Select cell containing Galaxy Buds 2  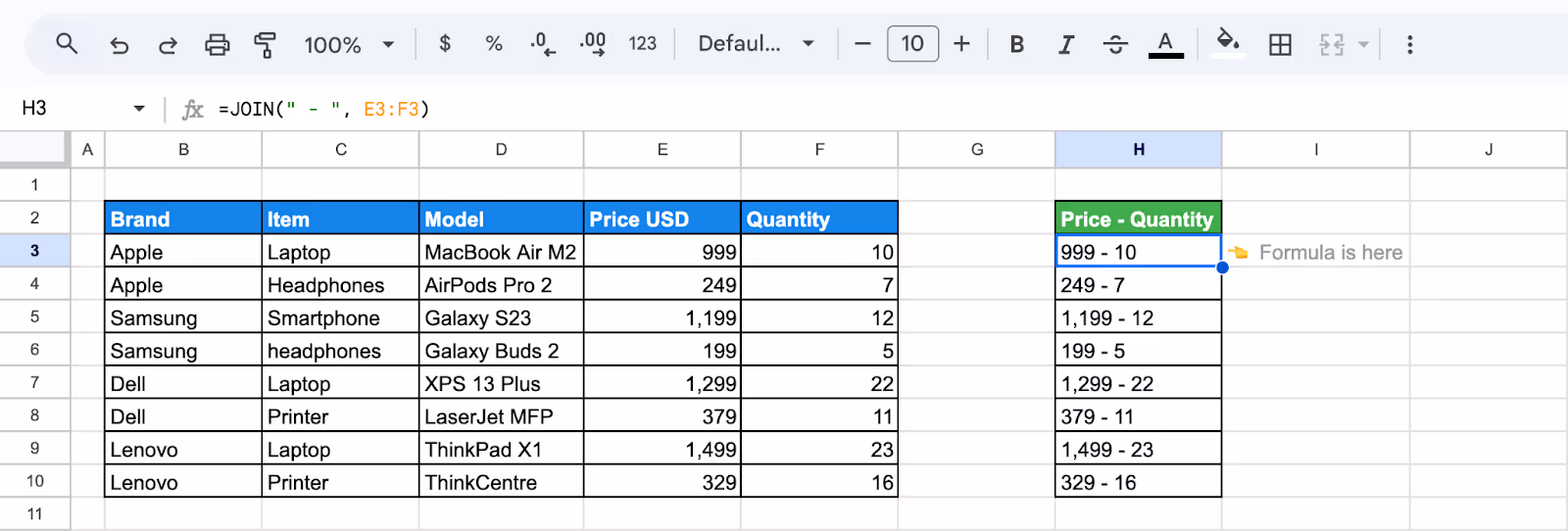pos(502,351)
